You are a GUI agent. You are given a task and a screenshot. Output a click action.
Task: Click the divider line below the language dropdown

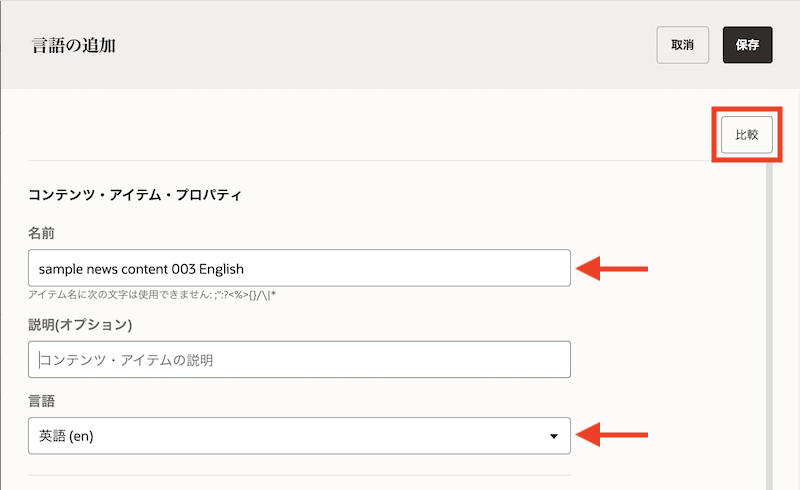300,475
